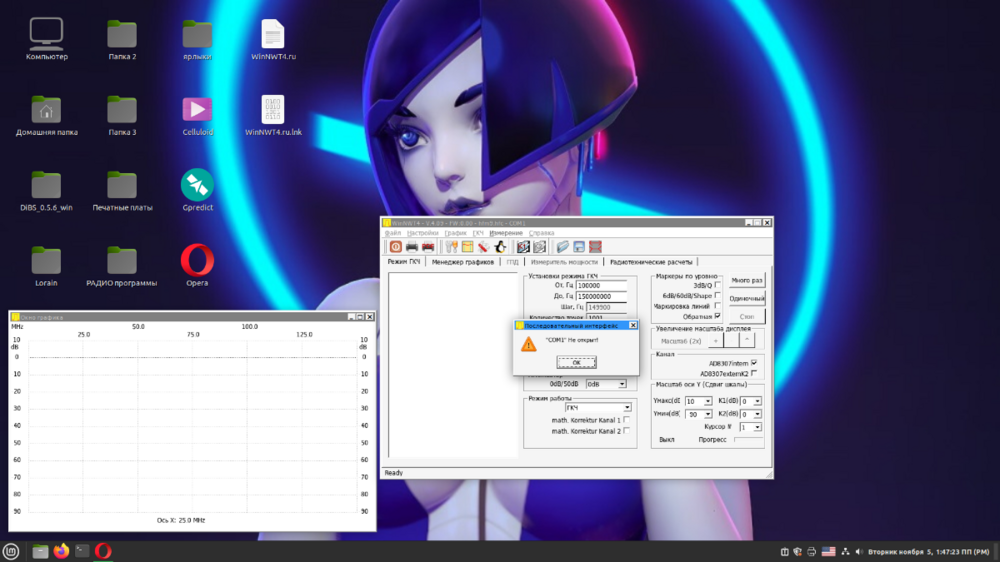Click the red crossed rectangle toolbar icon
This screenshot has width=1000, height=562.
pyautogui.click(x=595, y=247)
